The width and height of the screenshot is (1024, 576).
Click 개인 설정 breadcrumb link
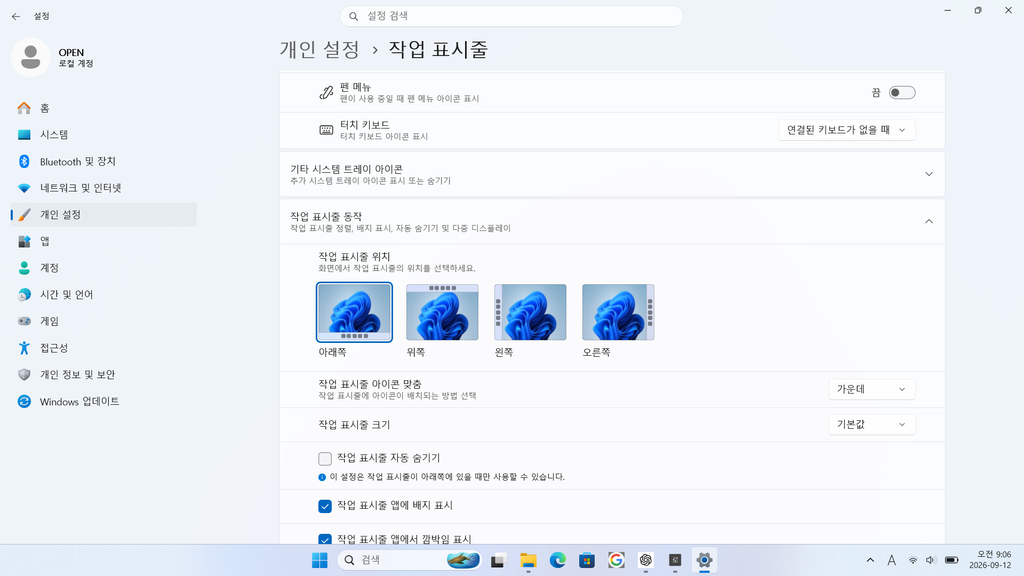click(x=319, y=50)
